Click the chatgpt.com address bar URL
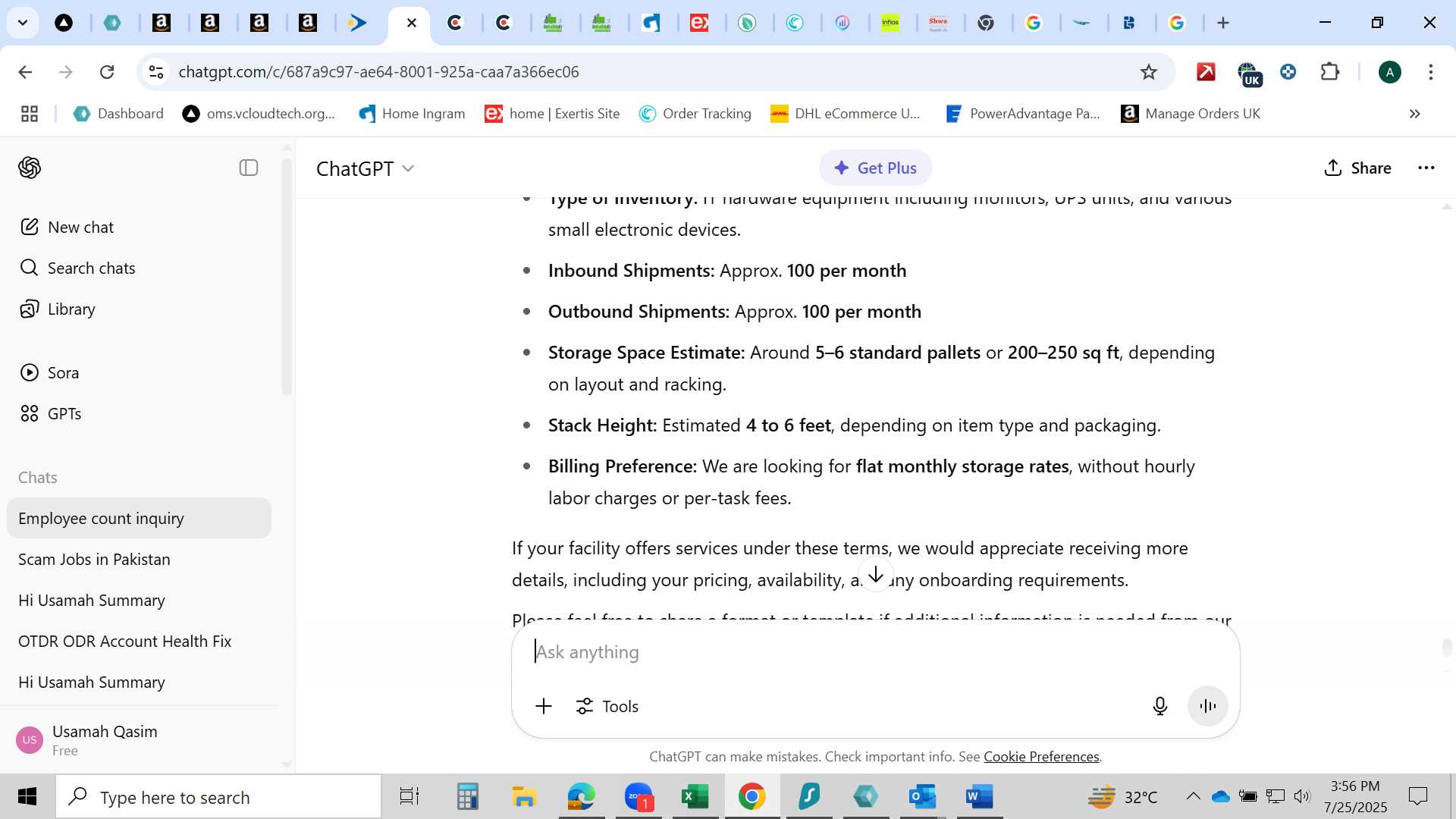Image resolution: width=1456 pixels, height=819 pixels. (378, 71)
